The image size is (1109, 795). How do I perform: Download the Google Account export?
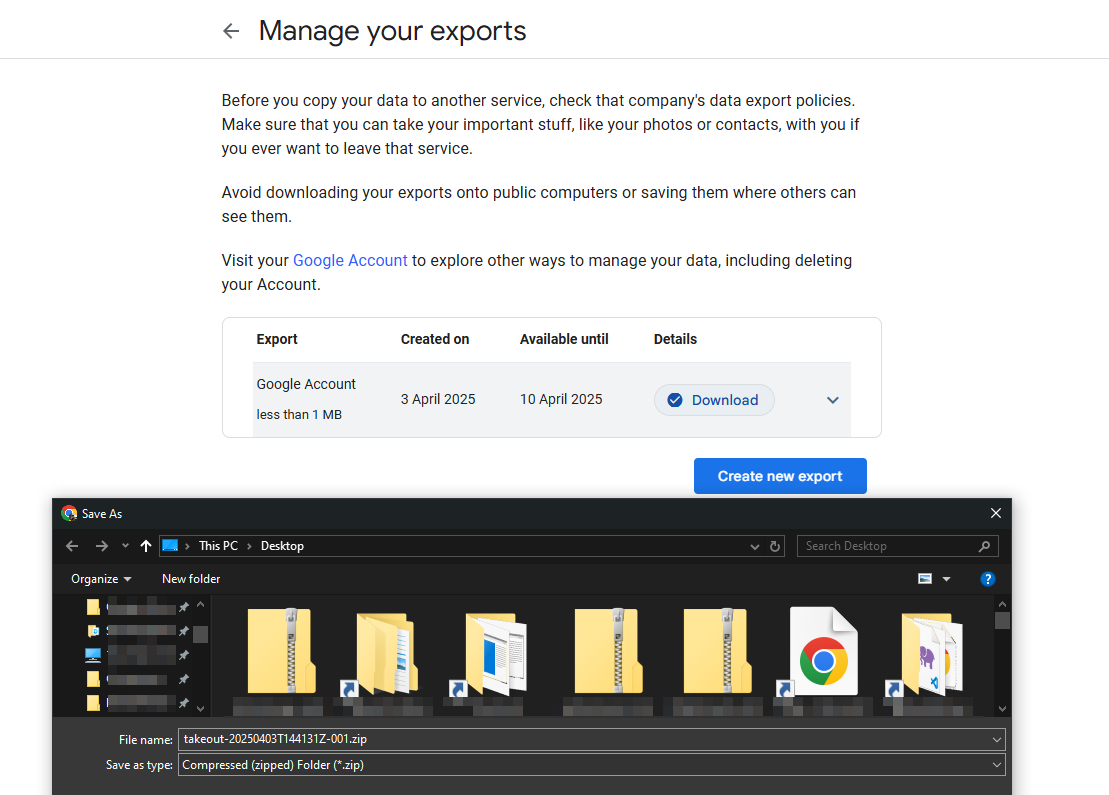pos(714,400)
